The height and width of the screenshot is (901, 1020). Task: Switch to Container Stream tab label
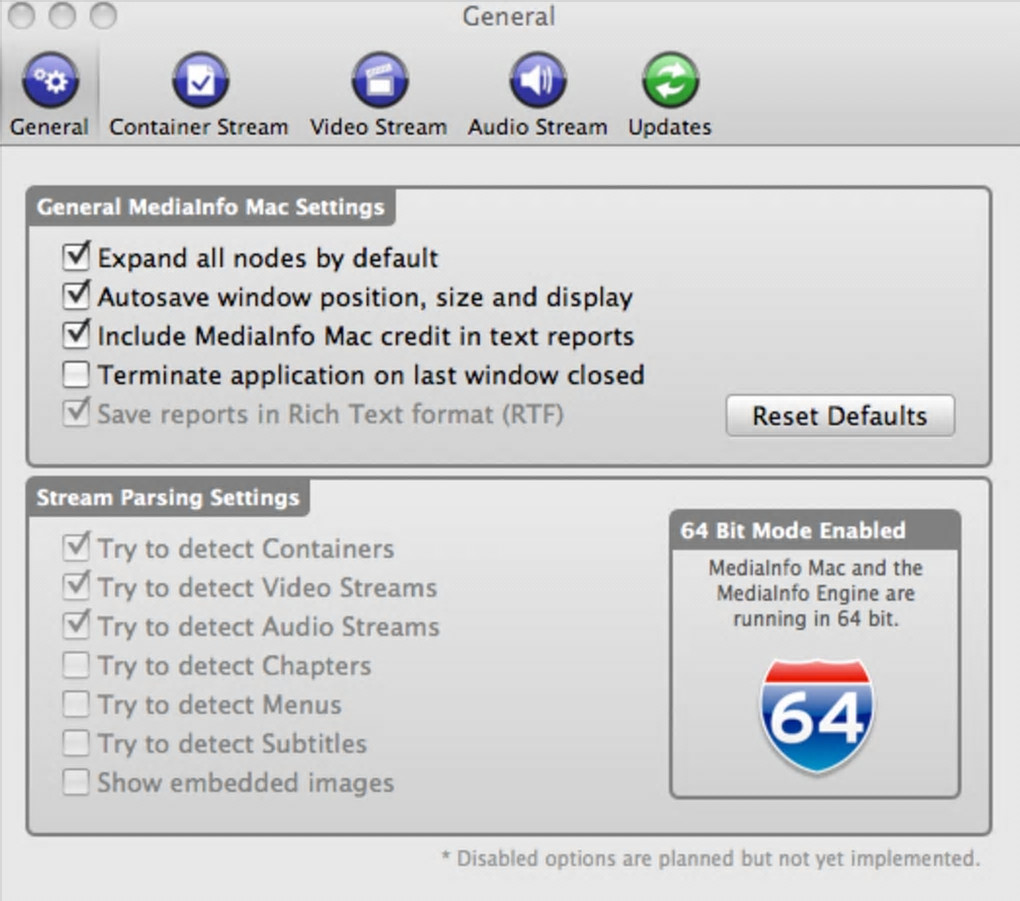[x=198, y=127]
